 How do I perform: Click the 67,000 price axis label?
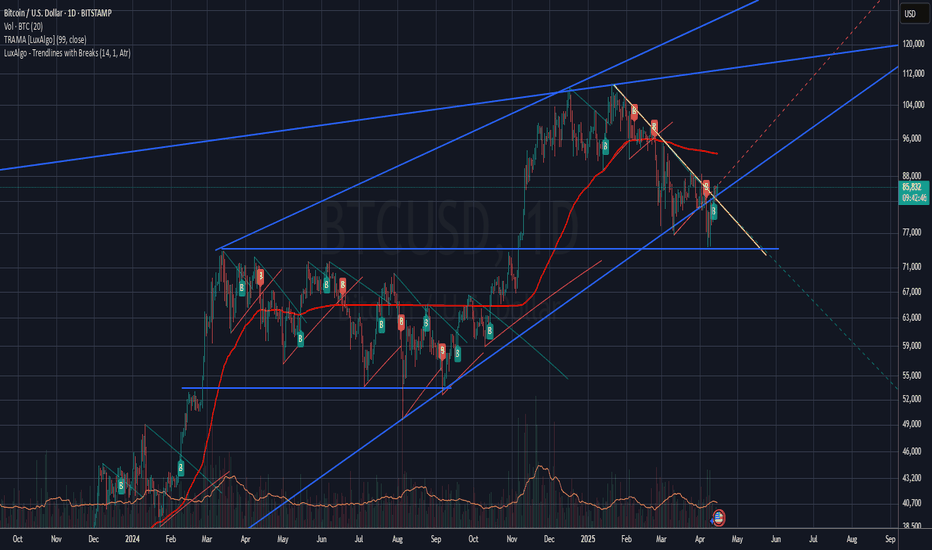click(911, 291)
